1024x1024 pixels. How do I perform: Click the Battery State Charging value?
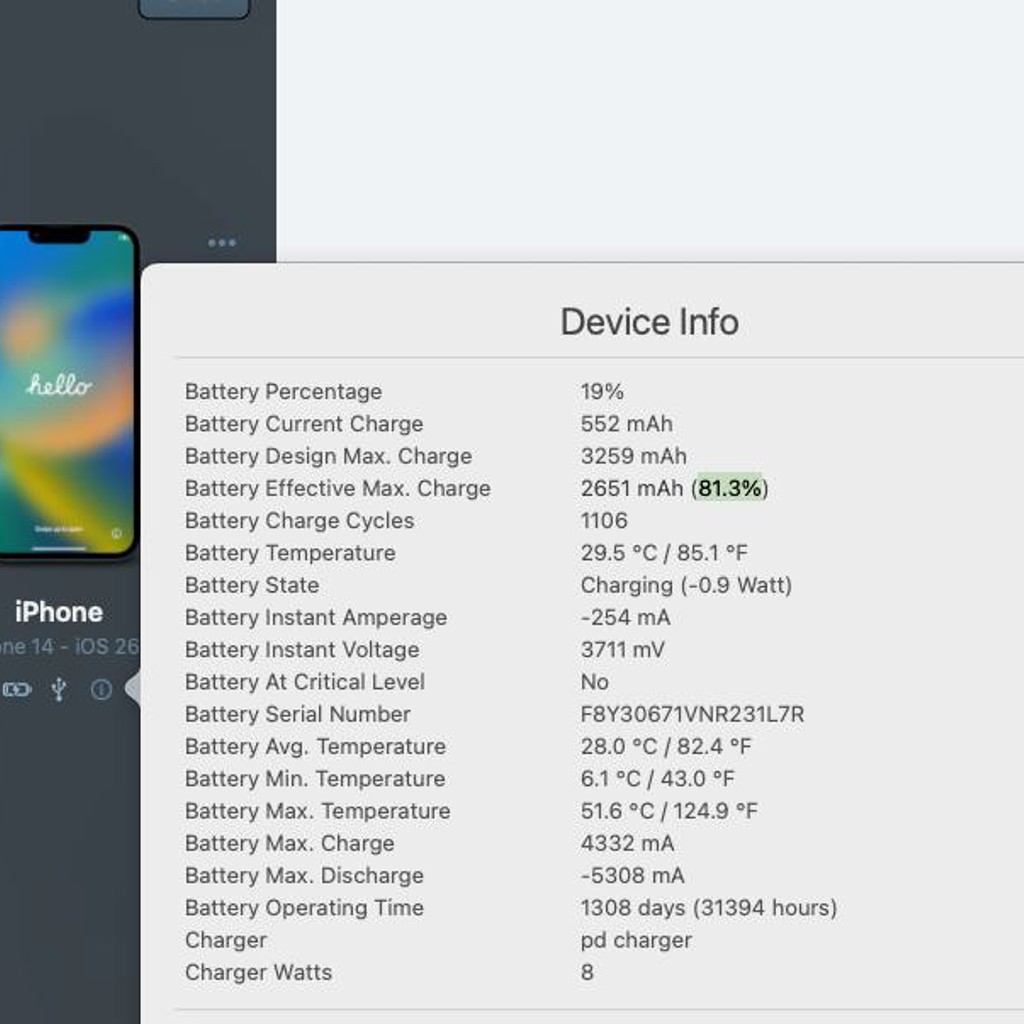(686, 585)
